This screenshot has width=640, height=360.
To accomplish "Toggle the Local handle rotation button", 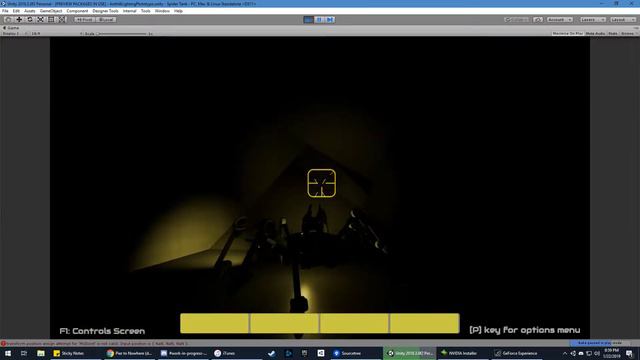I will point(106,20).
